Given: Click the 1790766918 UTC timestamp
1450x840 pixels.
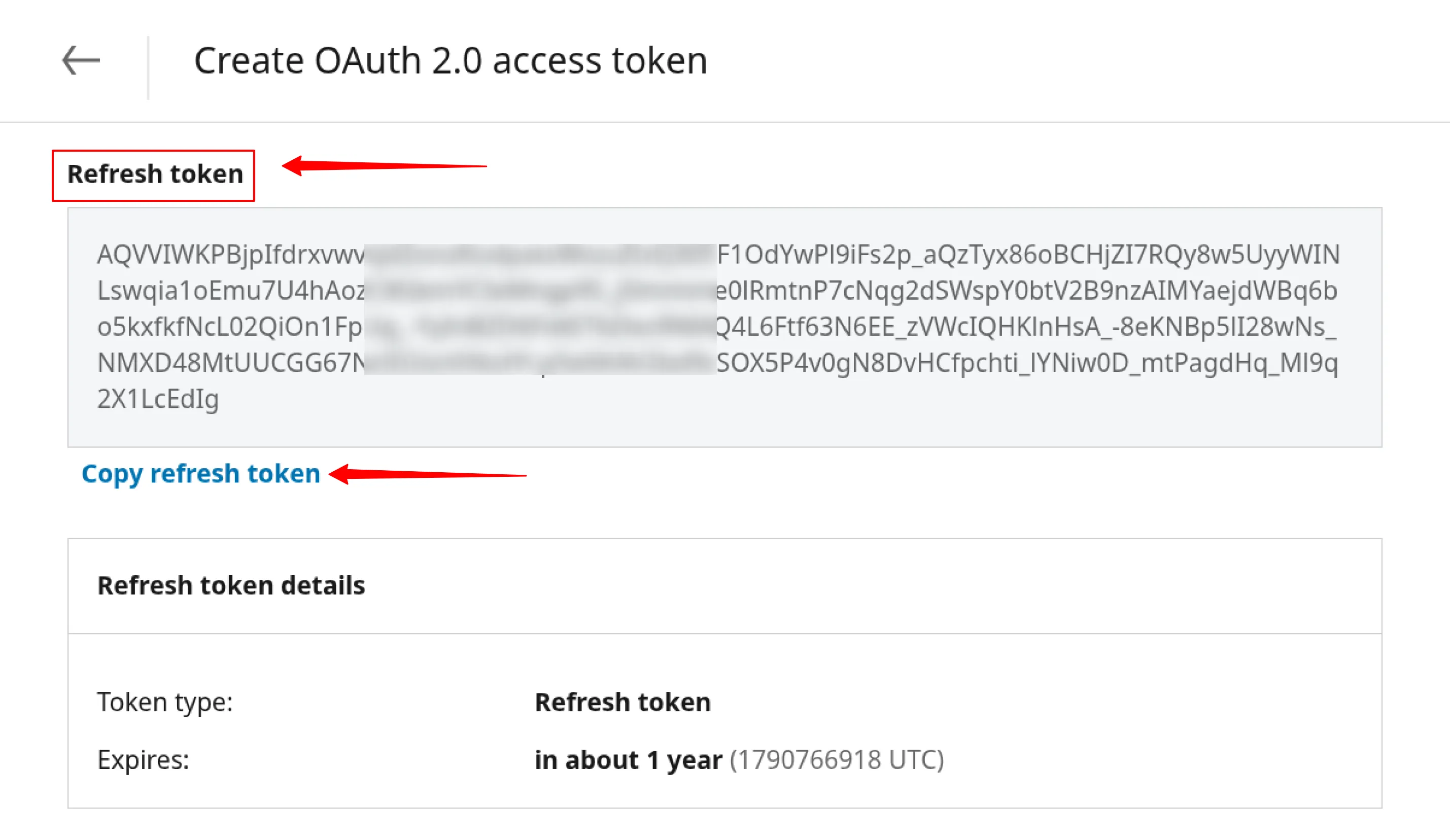Looking at the screenshot, I should (x=836, y=759).
